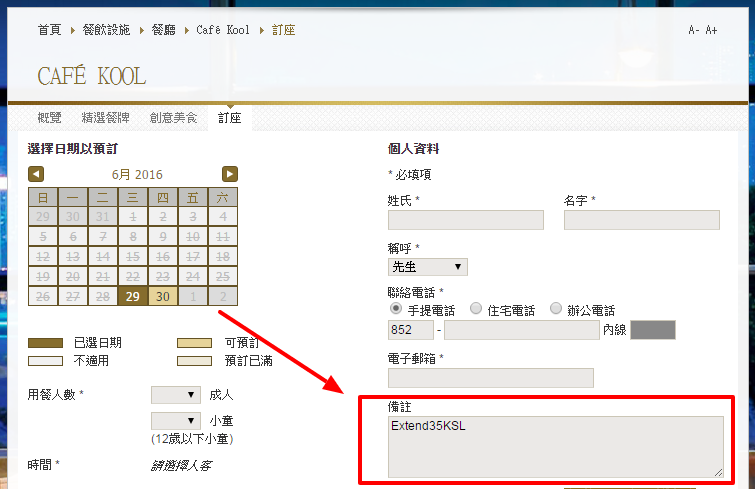Click the 內線 extension field
755x489 pixels.
tap(653, 330)
